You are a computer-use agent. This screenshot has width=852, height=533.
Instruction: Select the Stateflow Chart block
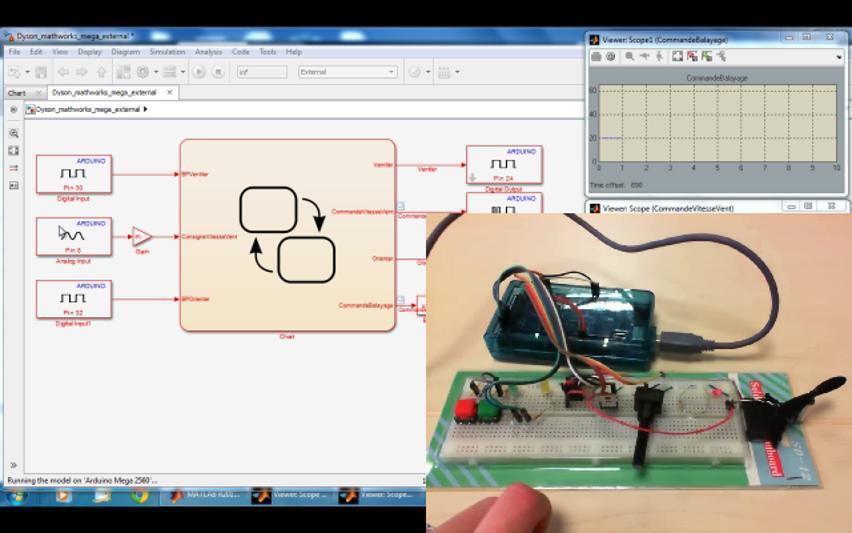[287, 235]
